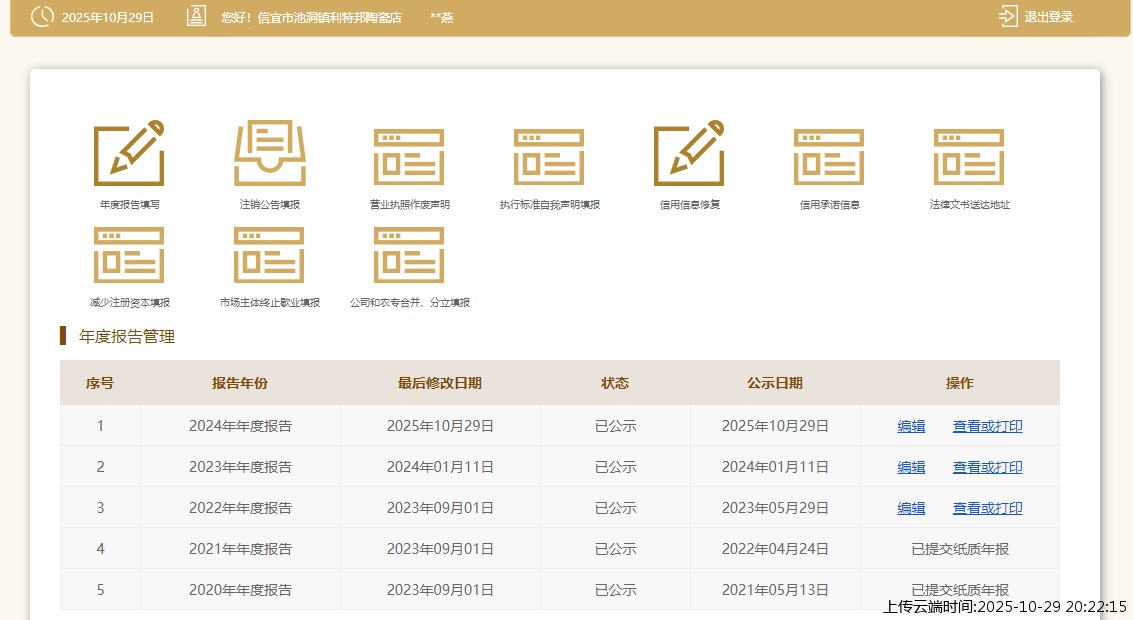Viewport: 1133px width, 620px height.
Task: Click 编辑 for the 2023年年度报告
Action: pyautogui.click(x=911, y=467)
